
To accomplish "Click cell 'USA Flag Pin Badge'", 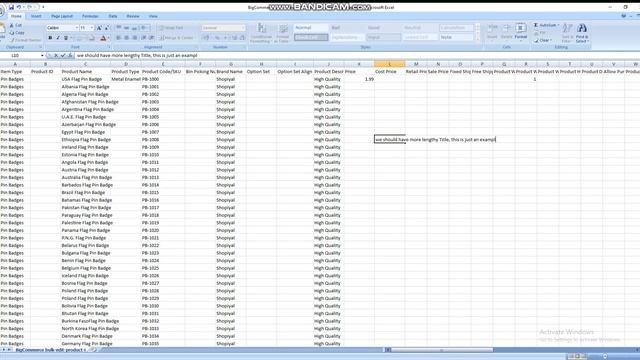I will pyautogui.click(x=85, y=79).
